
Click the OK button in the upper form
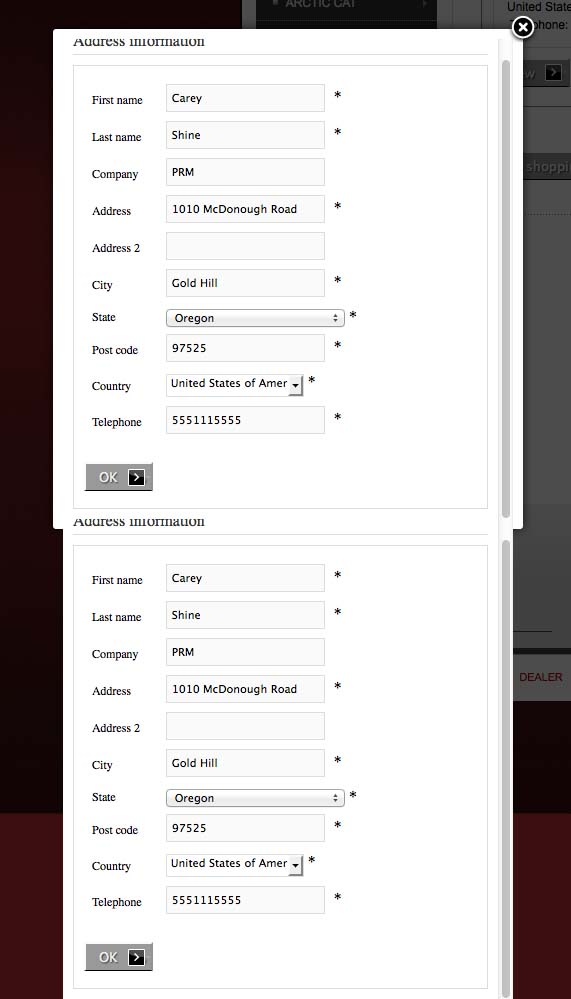pos(119,477)
